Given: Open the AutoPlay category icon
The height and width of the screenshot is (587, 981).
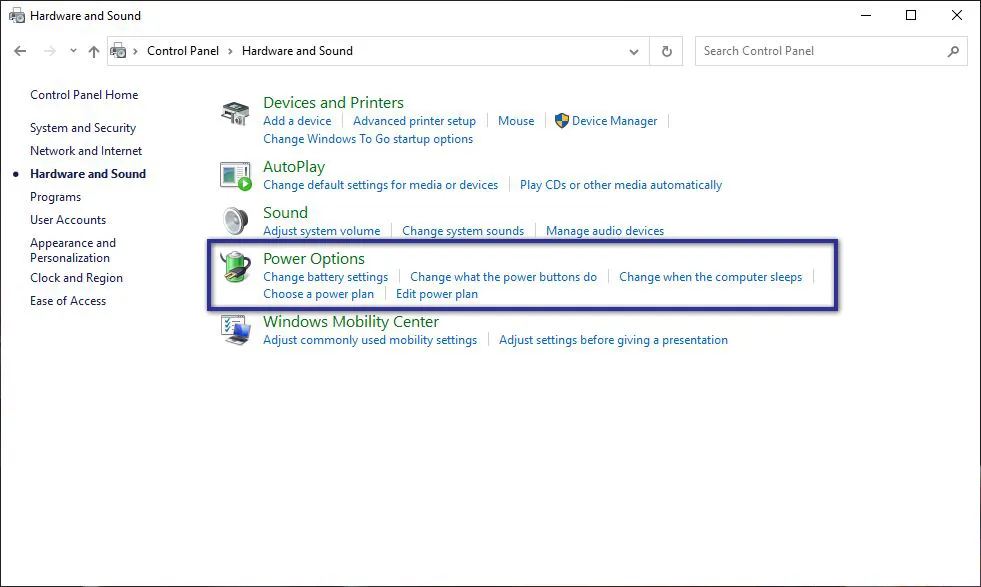Looking at the screenshot, I should pos(235,176).
